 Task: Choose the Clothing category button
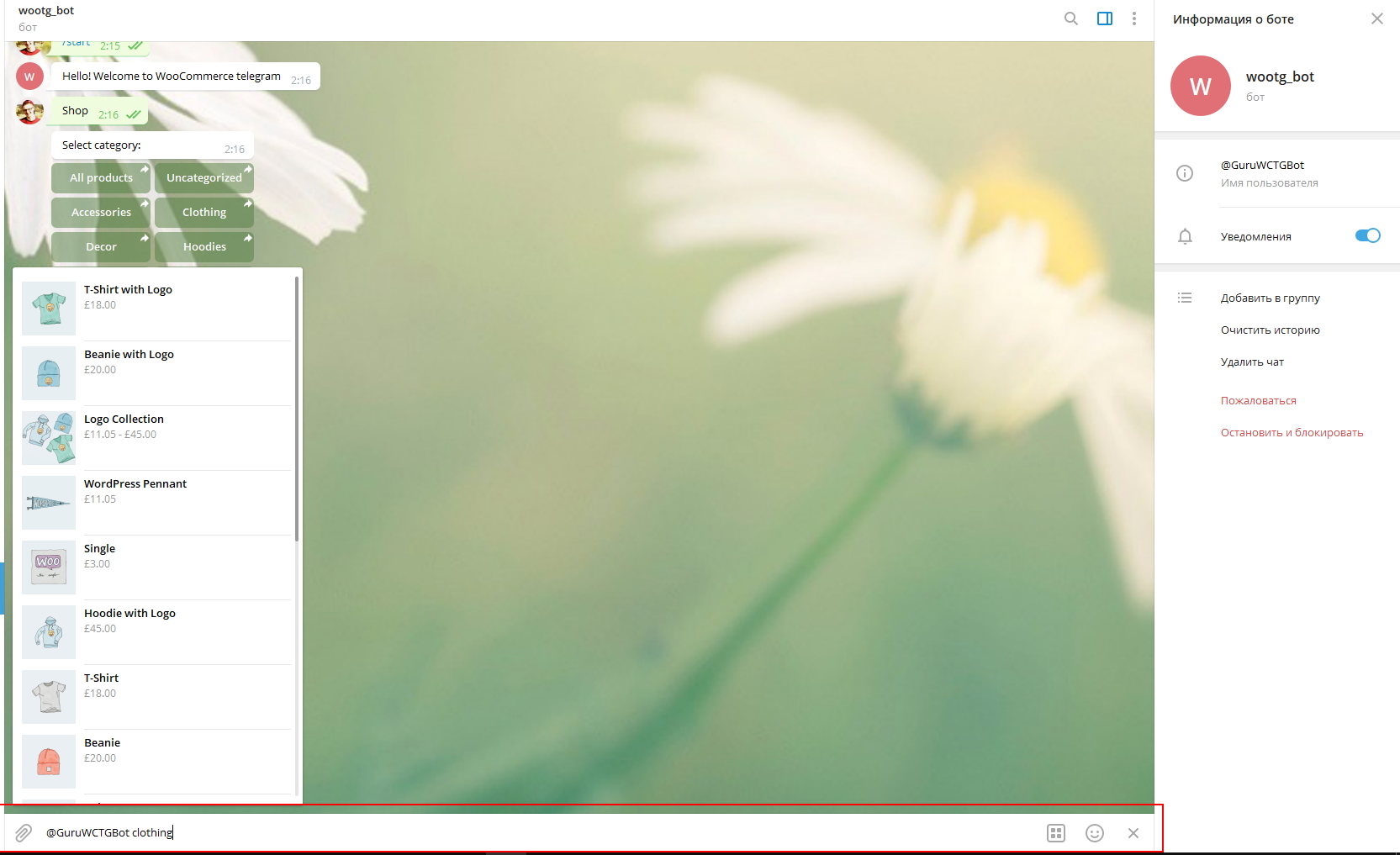click(204, 212)
